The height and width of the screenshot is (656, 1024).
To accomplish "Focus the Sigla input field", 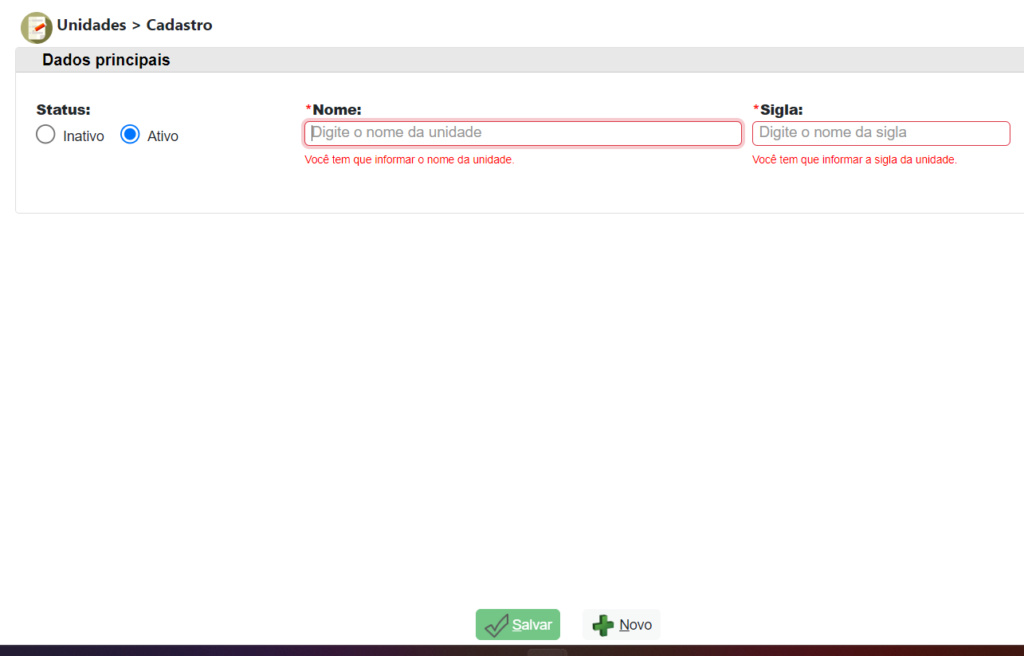I will [880, 133].
